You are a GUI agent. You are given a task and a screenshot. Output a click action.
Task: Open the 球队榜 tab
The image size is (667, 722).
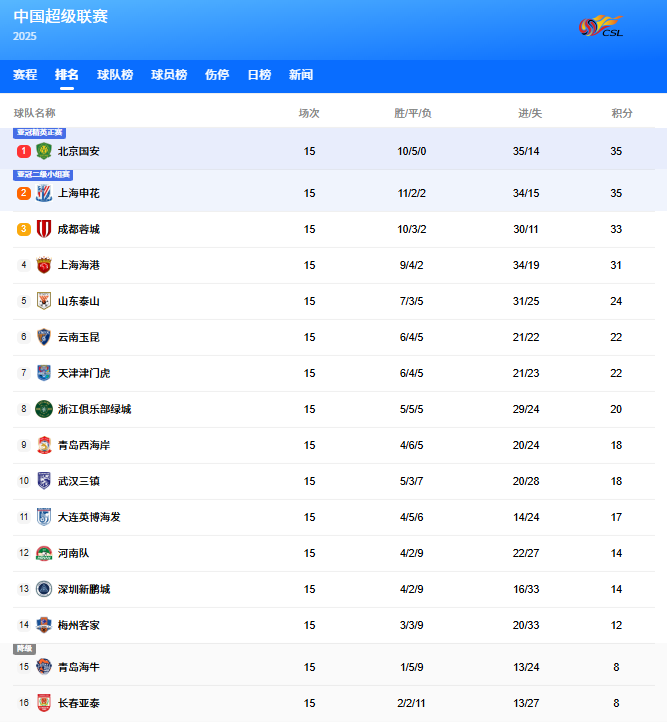pyautogui.click(x=115, y=75)
